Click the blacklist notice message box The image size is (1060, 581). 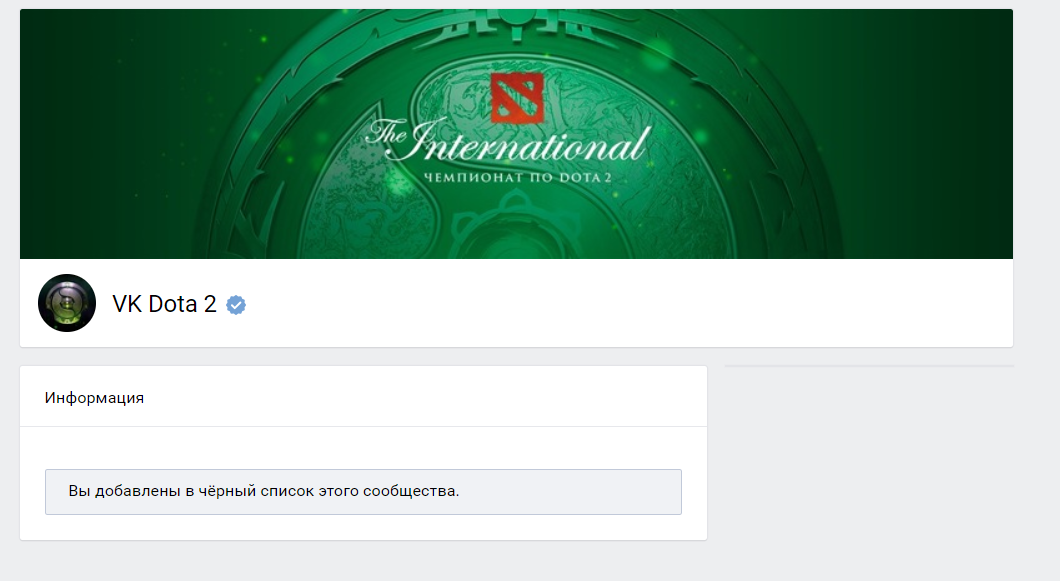[x=363, y=492]
